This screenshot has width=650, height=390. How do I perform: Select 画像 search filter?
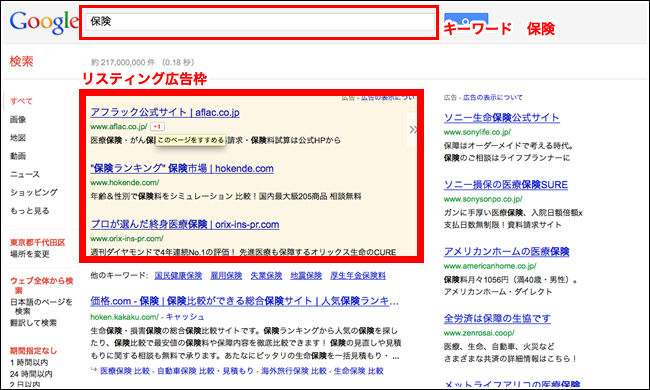pyautogui.click(x=18, y=119)
